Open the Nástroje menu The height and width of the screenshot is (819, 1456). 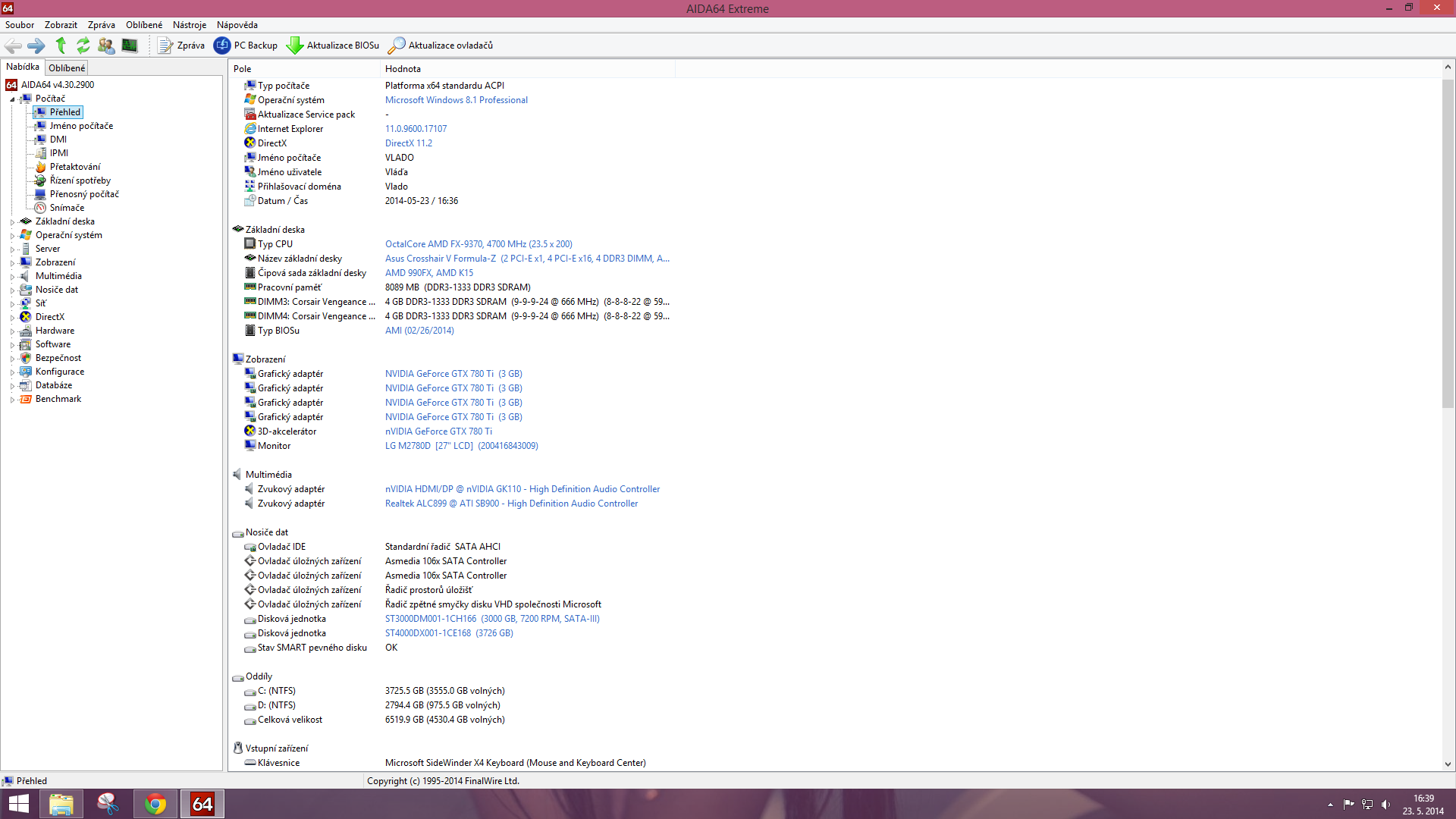(189, 25)
